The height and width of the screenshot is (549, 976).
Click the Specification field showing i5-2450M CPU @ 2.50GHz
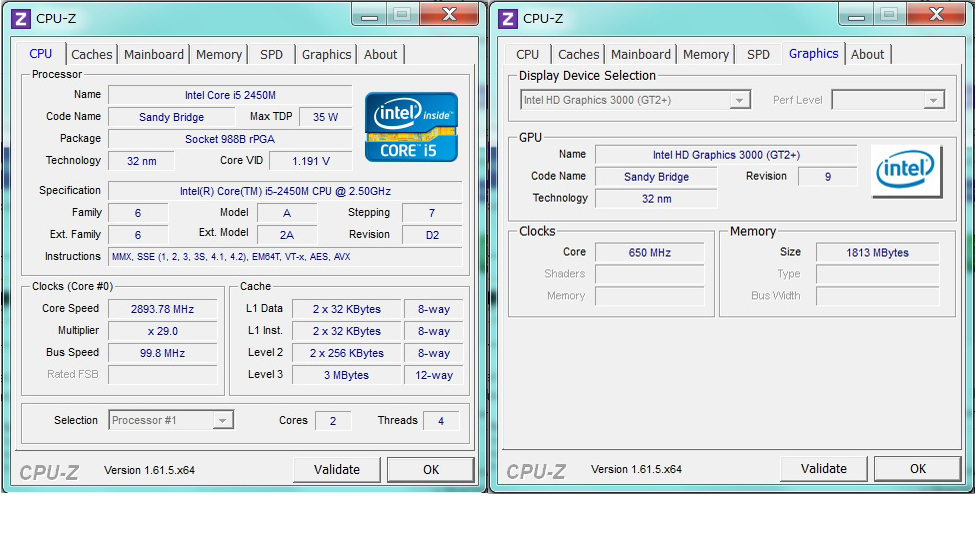coord(285,191)
